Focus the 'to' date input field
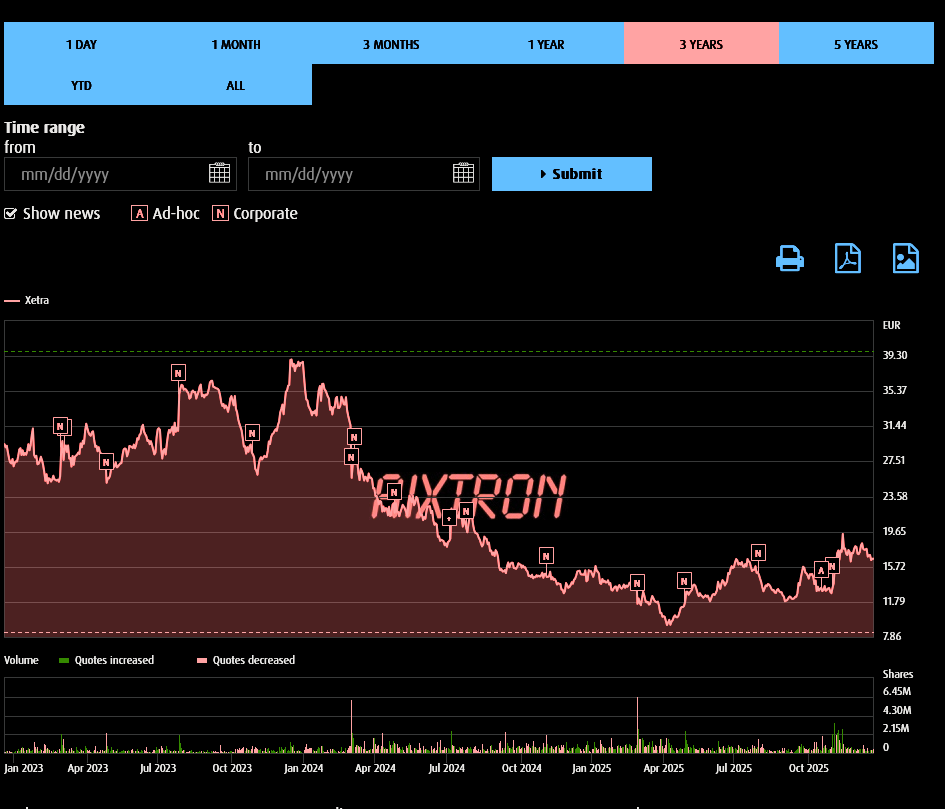 click(x=364, y=174)
